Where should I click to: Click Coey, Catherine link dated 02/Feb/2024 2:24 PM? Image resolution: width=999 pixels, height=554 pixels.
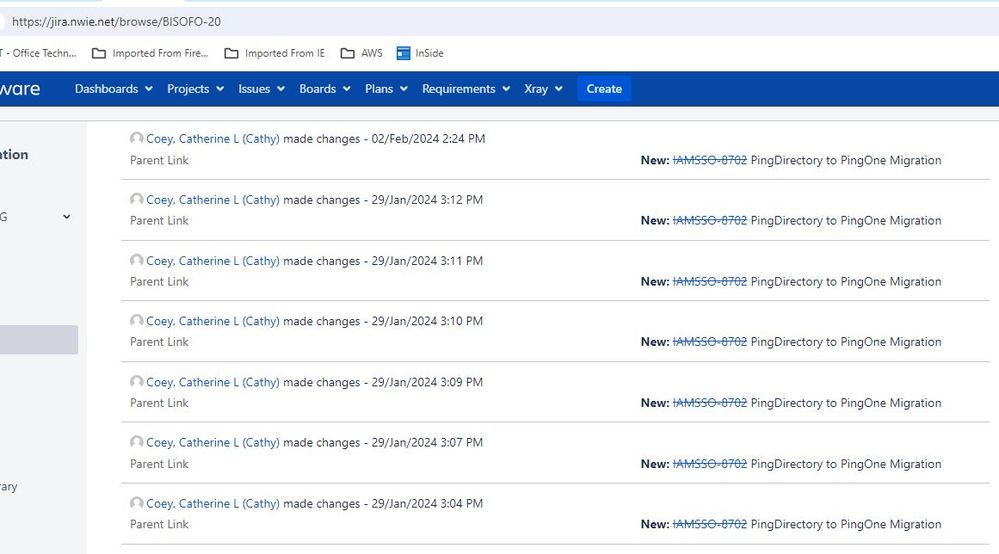coord(213,139)
